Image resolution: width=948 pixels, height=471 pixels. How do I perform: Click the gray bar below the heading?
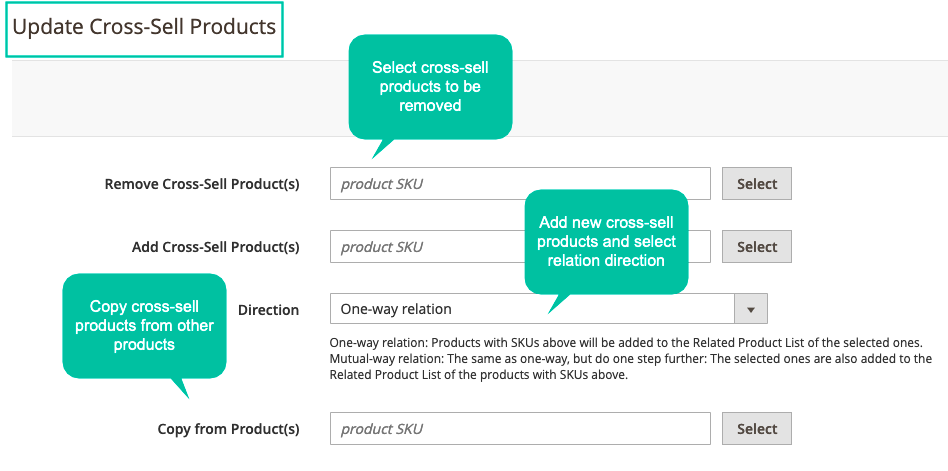[480, 99]
